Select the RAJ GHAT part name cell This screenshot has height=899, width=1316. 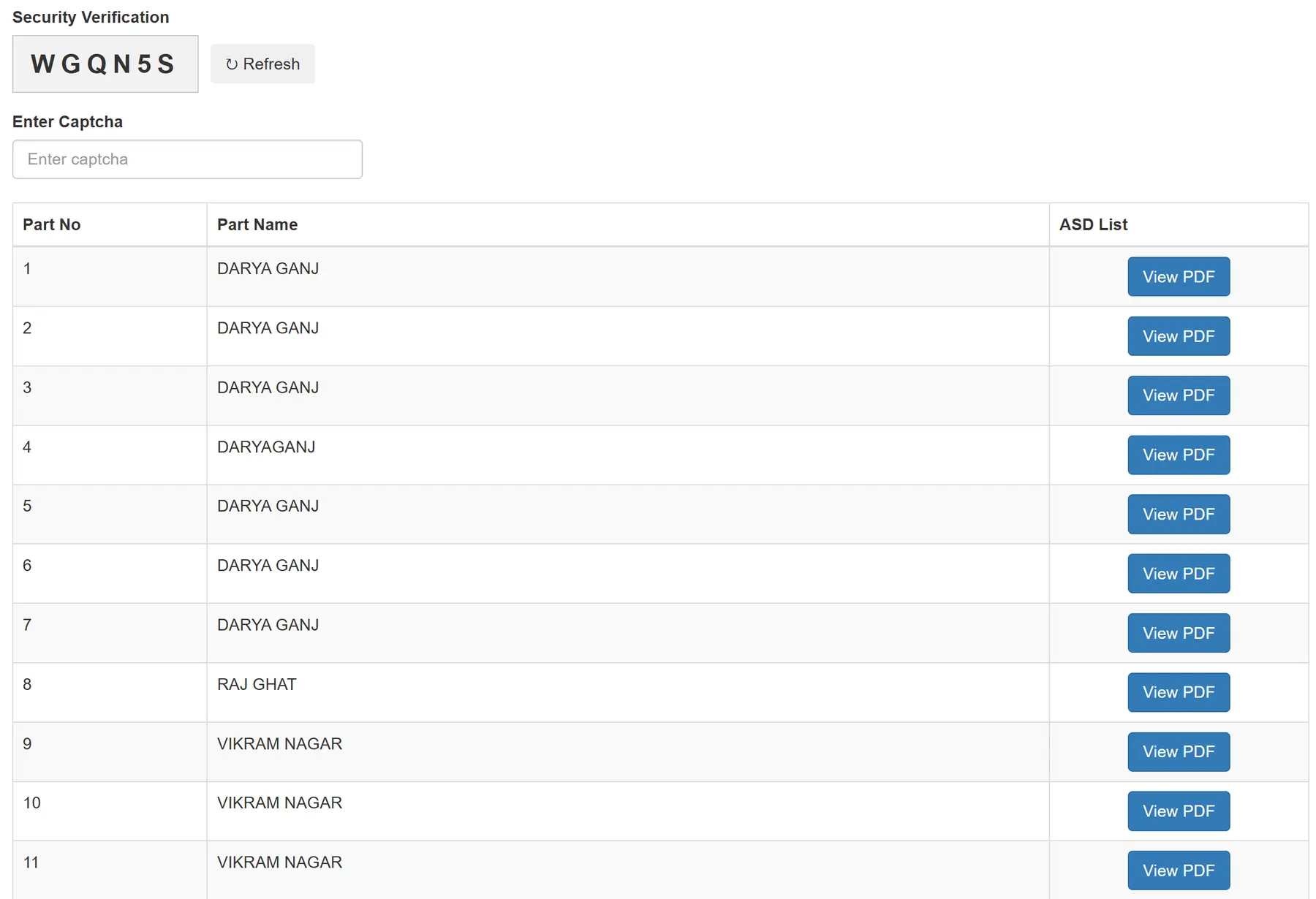(x=628, y=692)
